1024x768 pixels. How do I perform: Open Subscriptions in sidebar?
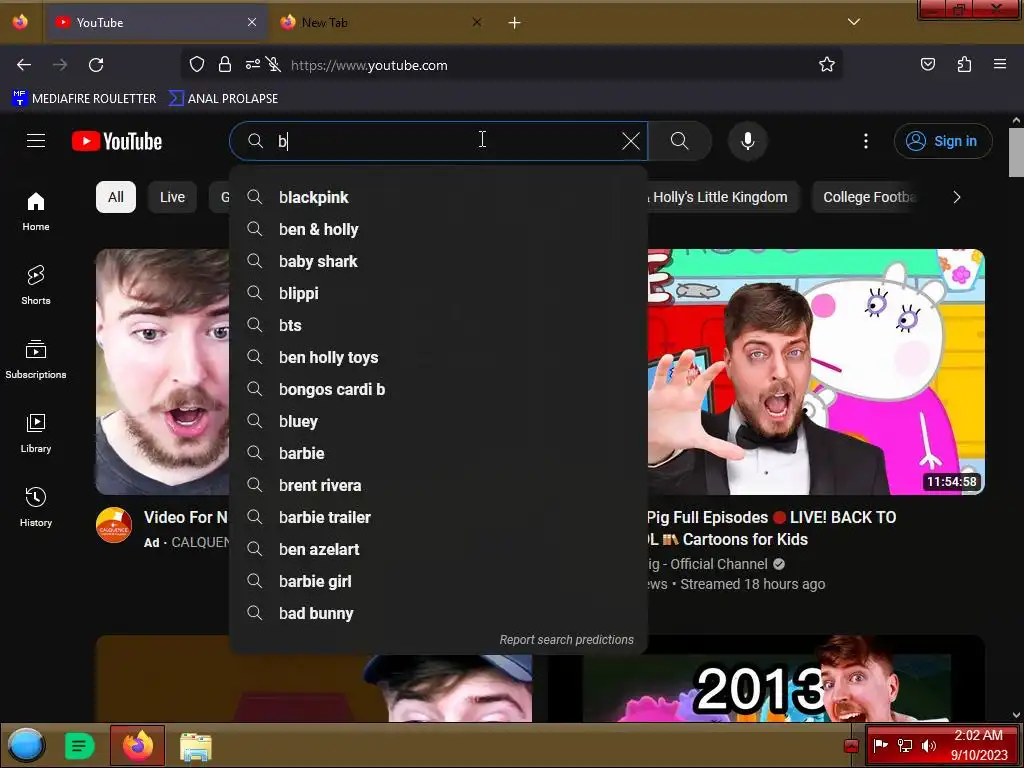click(36, 359)
